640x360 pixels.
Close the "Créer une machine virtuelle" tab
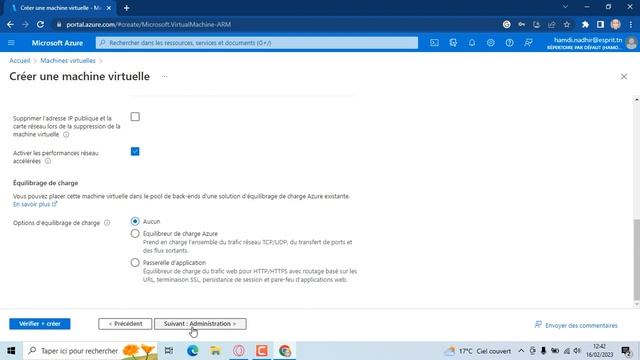click(x=109, y=8)
